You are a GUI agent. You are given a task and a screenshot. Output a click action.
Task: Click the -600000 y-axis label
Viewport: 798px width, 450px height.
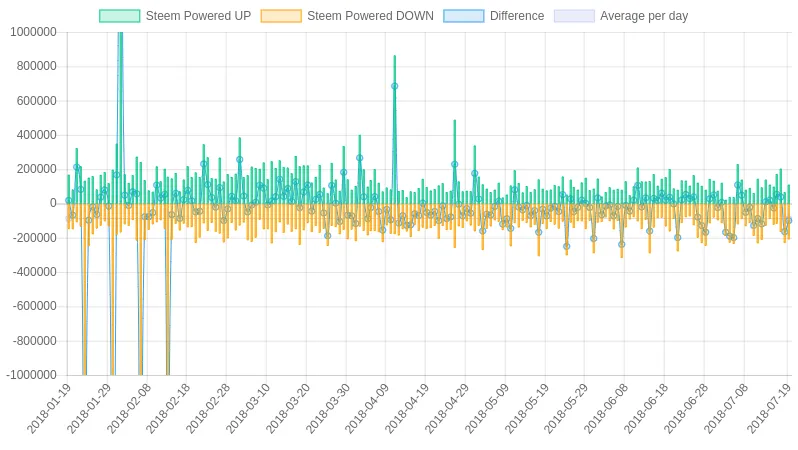tap(34, 306)
